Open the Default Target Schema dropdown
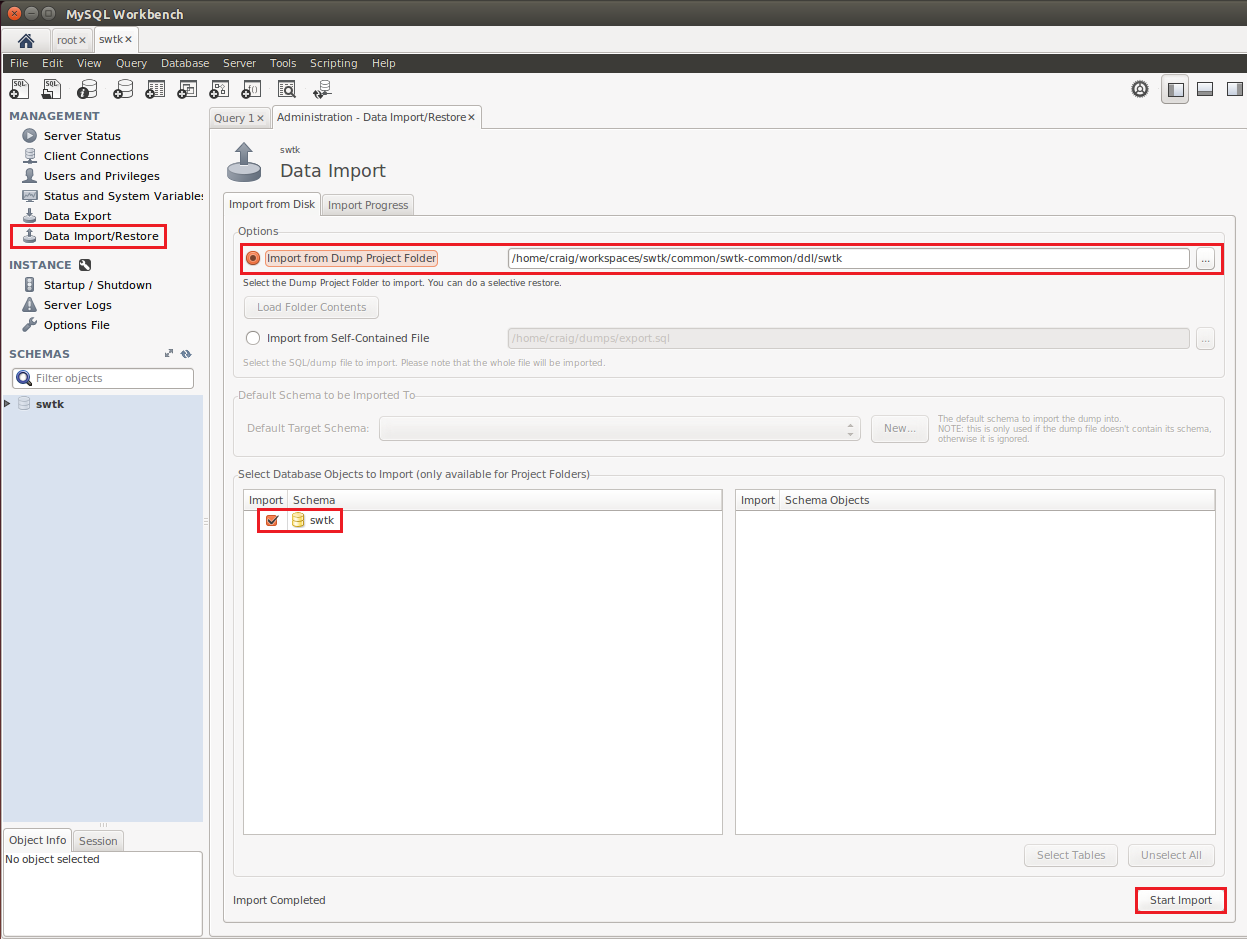Image resolution: width=1247 pixels, height=939 pixels. 849,428
